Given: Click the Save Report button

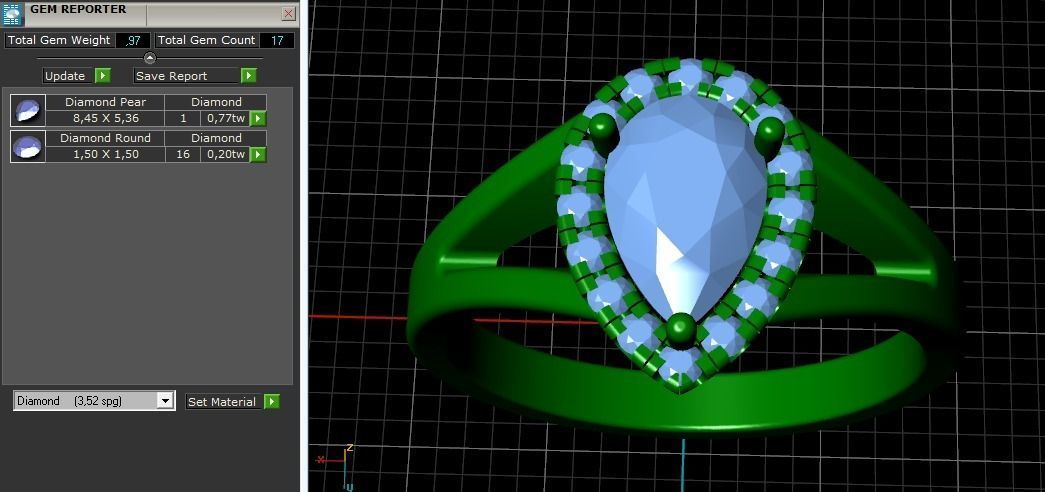Looking at the screenshot, I should [x=187, y=76].
